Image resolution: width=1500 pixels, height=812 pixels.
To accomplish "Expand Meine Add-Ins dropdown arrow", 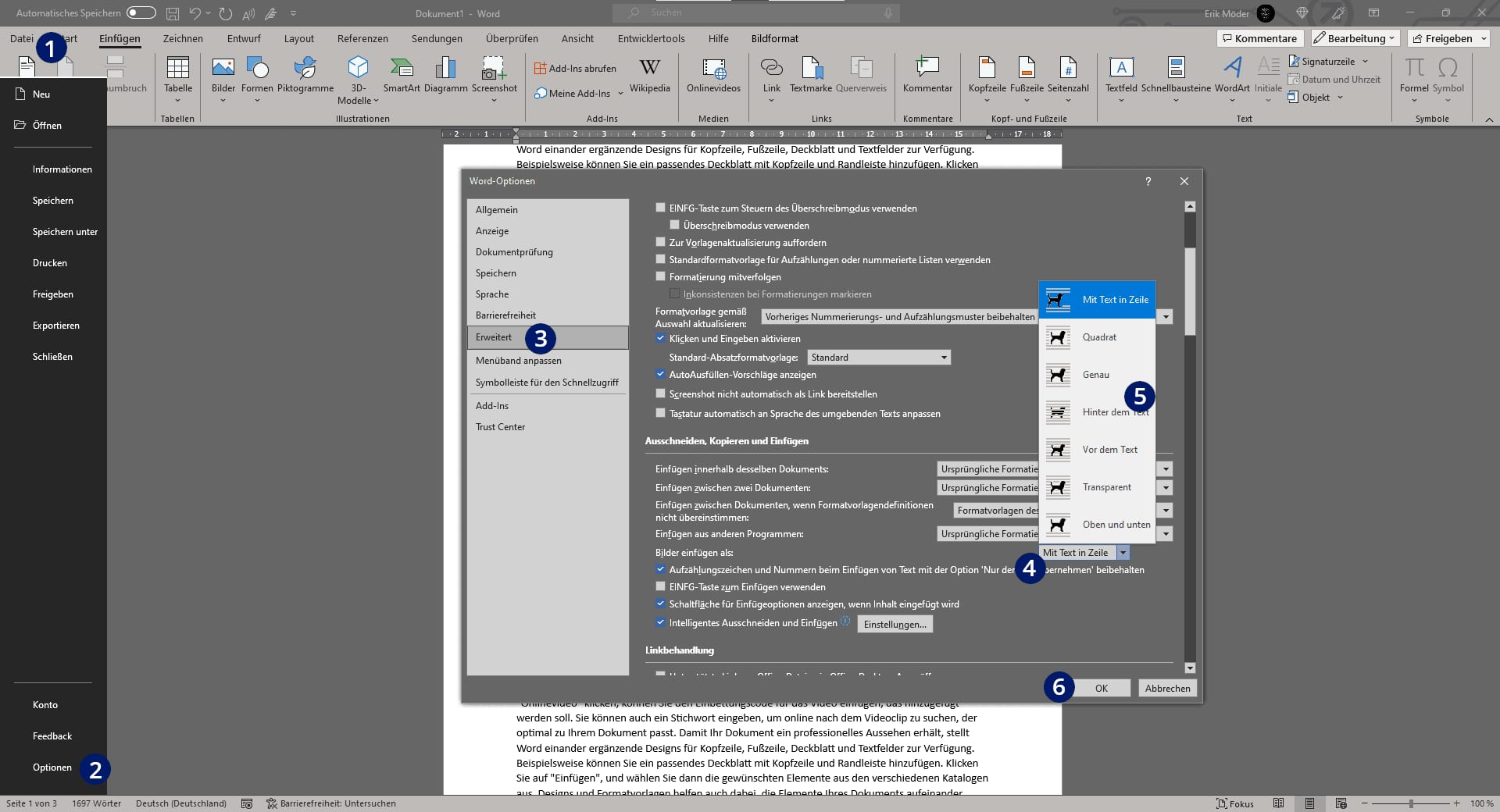I will click(x=621, y=94).
